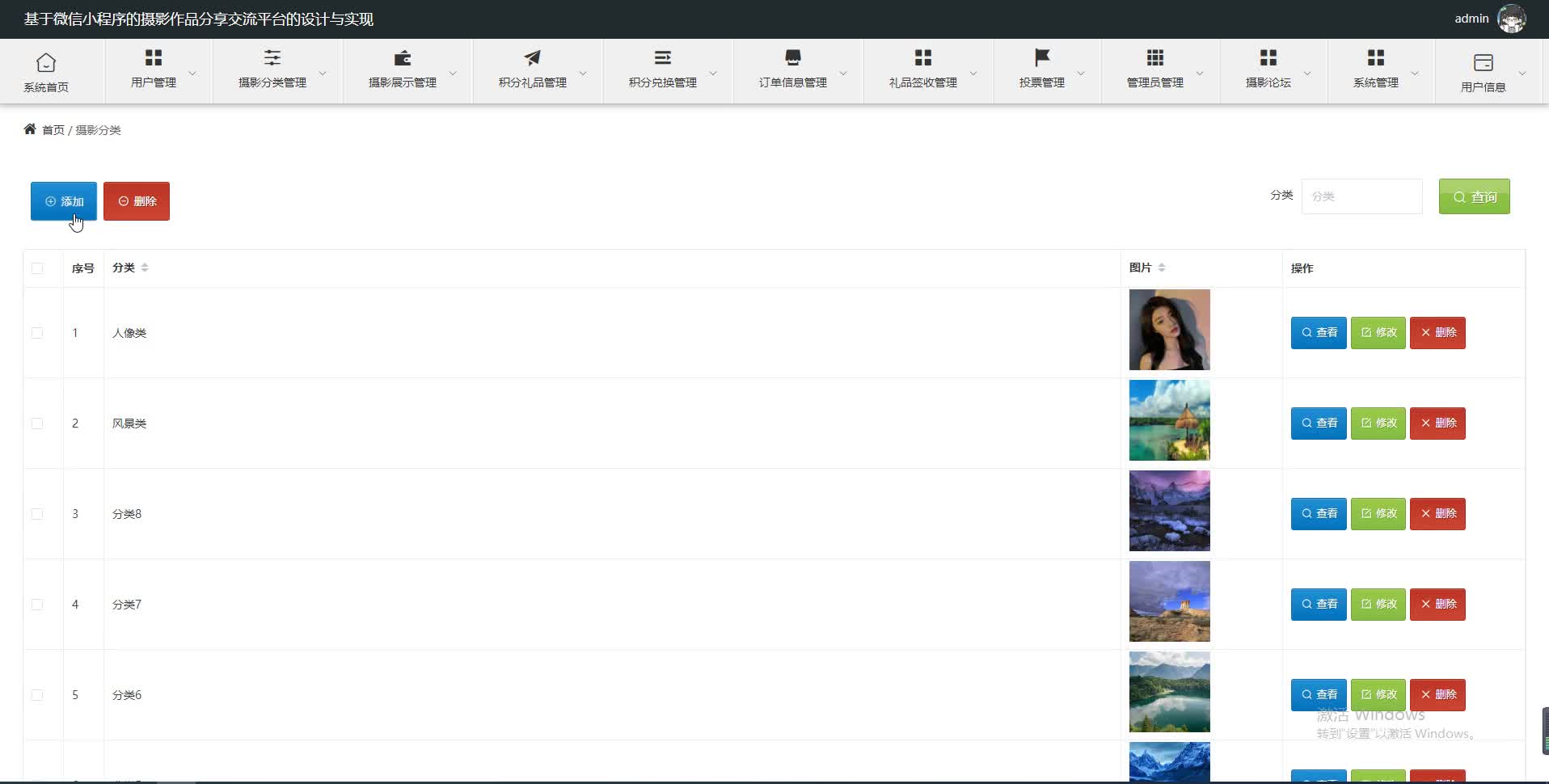Click the 用户信息 card icon
The width and height of the screenshot is (1549, 784).
tap(1484, 62)
